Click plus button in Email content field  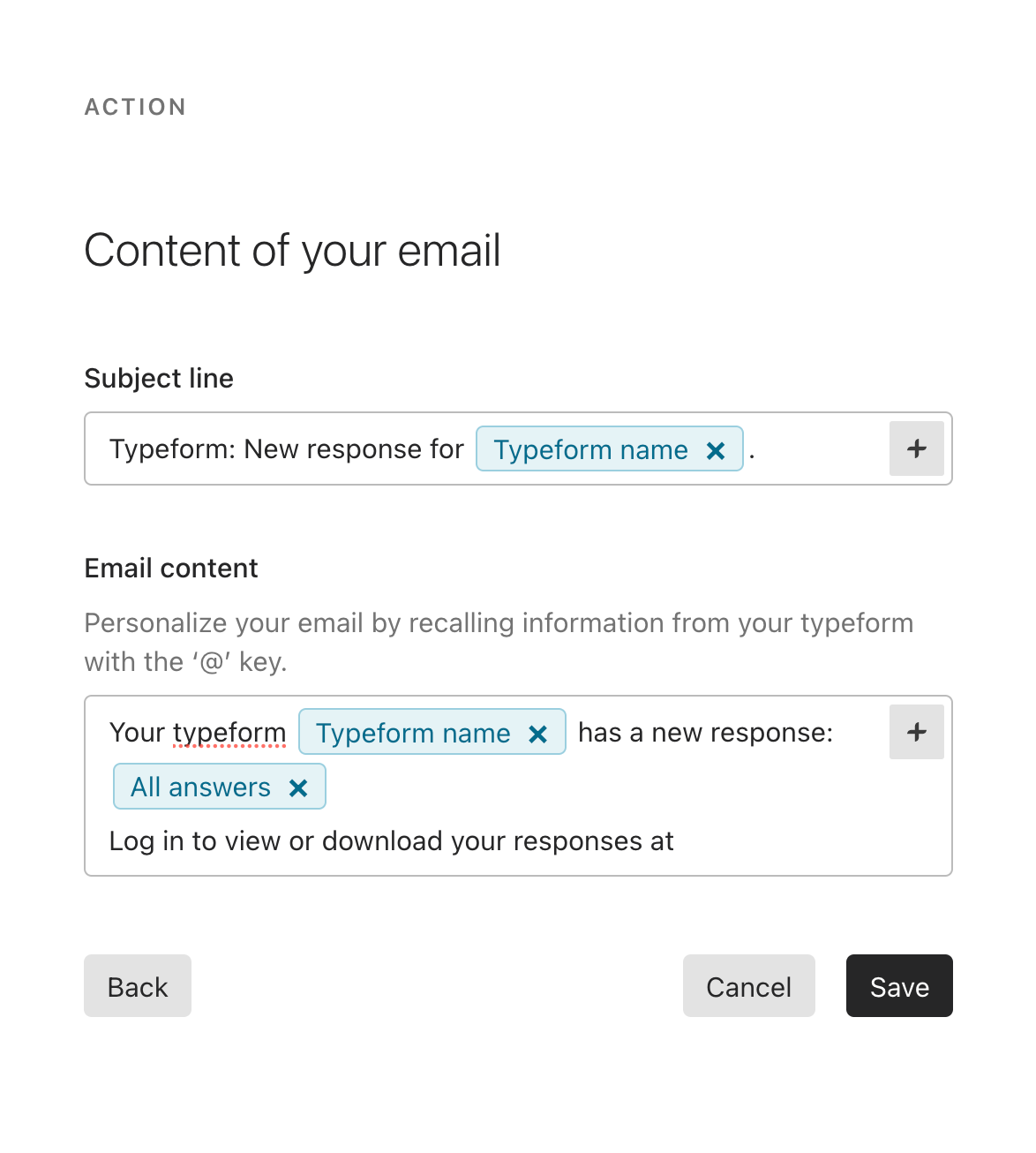(x=917, y=732)
